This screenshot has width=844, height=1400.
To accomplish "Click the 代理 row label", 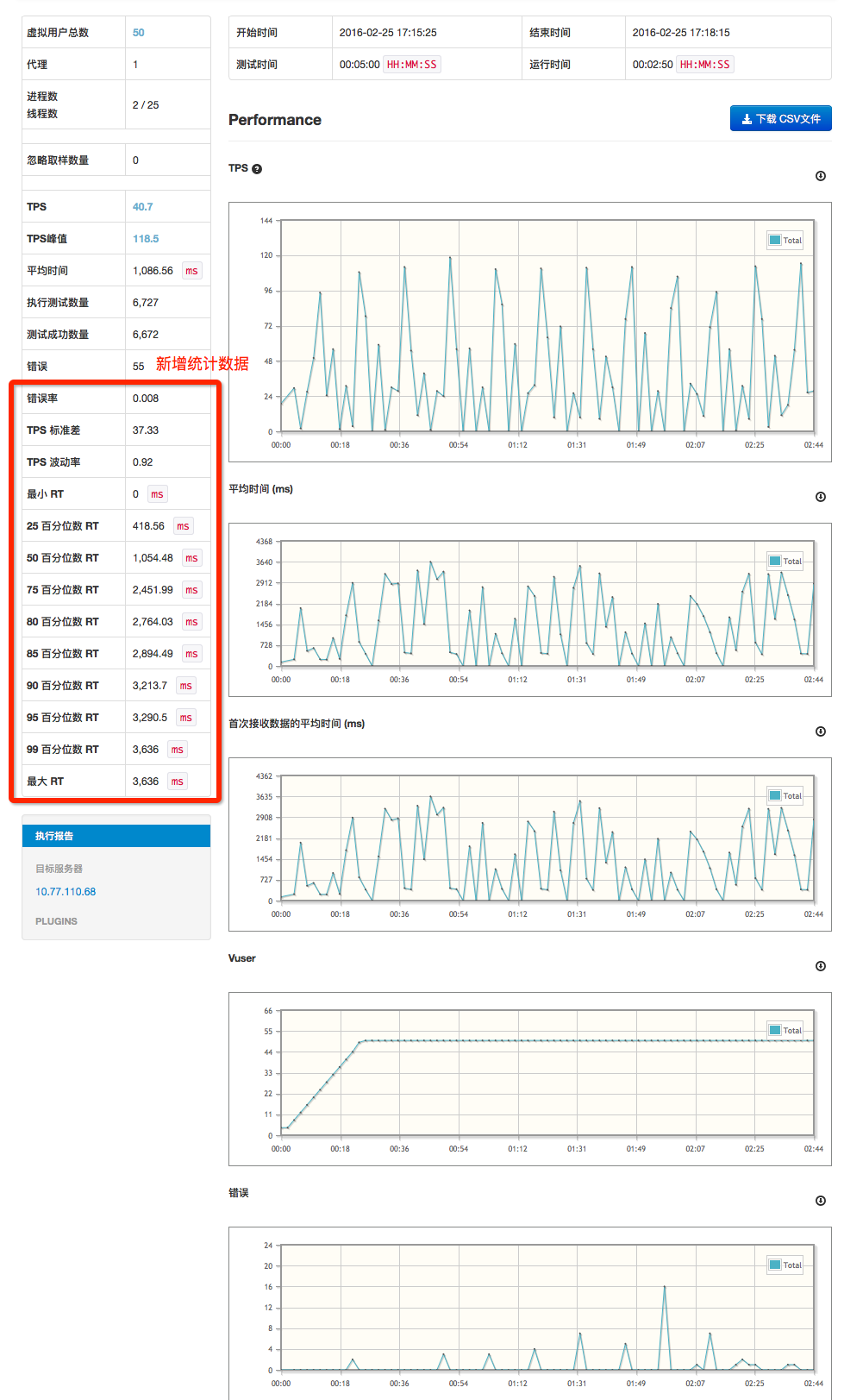I will (x=37, y=65).
